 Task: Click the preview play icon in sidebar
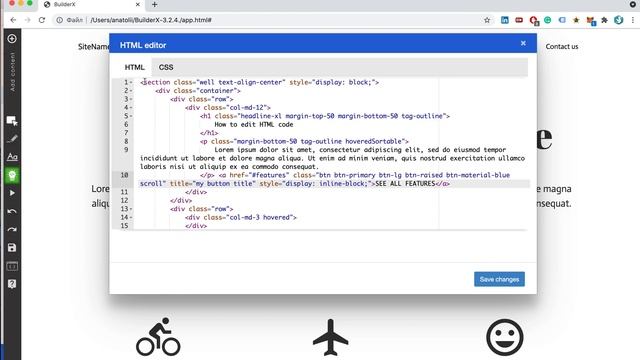click(12, 193)
